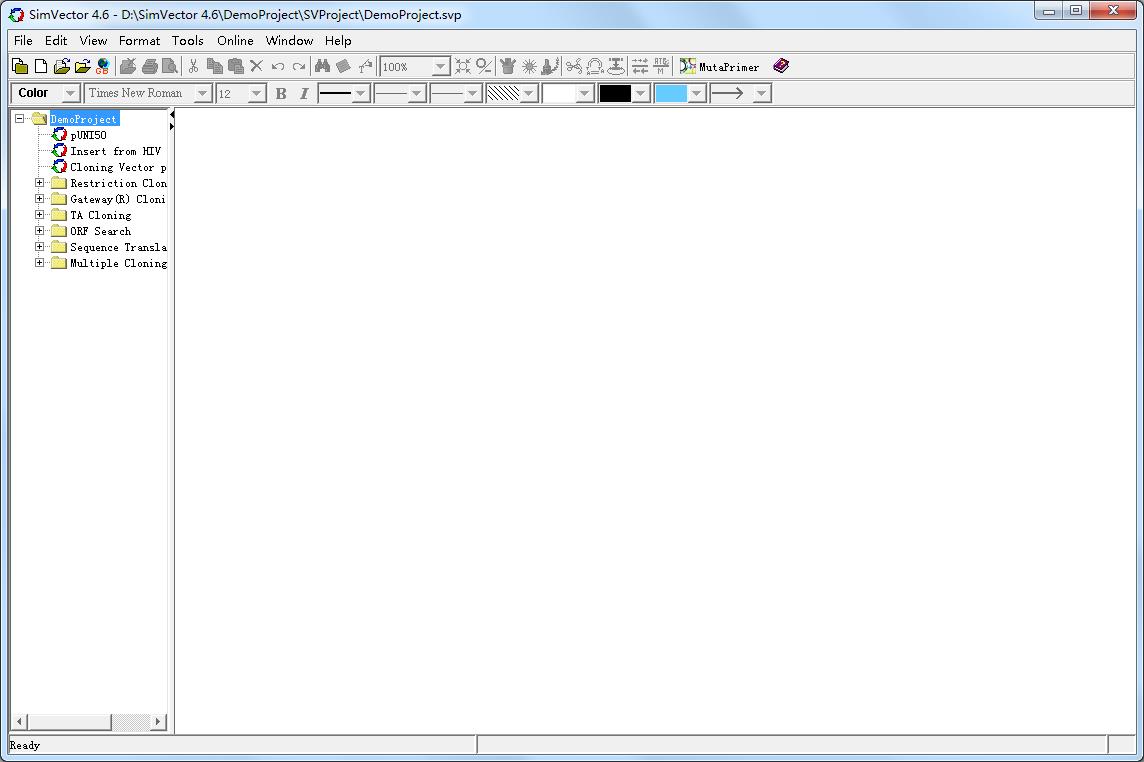The height and width of the screenshot is (762, 1144).
Task: Click the font size input box
Action: (x=232, y=93)
